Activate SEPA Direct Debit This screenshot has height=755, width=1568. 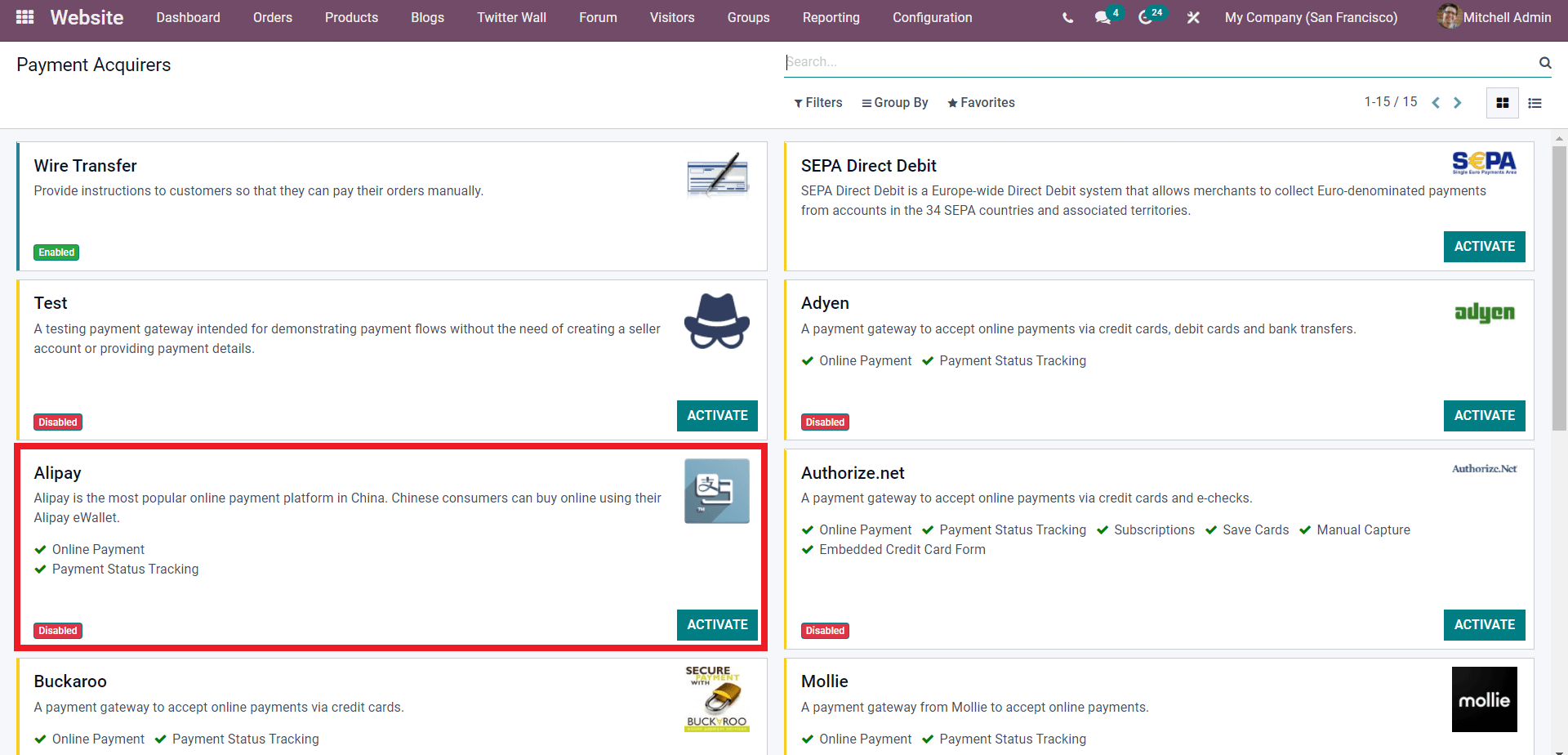click(x=1484, y=247)
